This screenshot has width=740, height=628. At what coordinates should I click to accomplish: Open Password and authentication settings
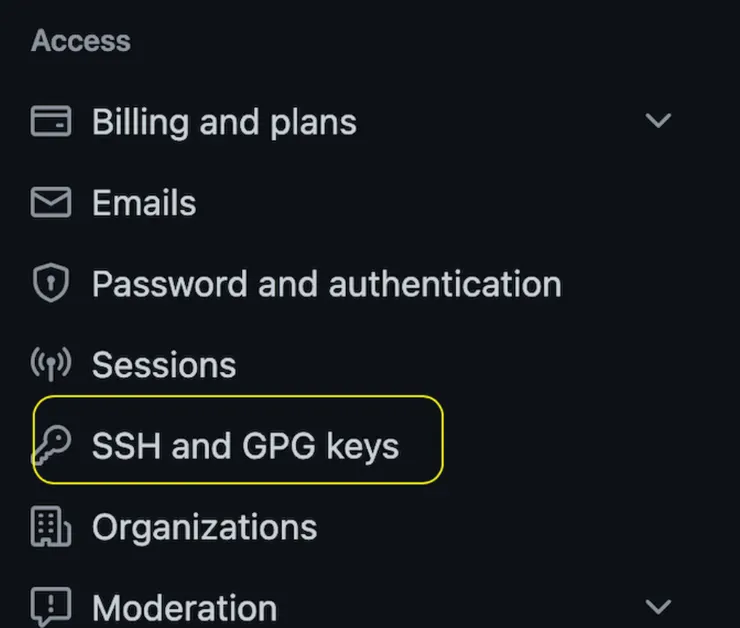pyautogui.click(x=326, y=284)
